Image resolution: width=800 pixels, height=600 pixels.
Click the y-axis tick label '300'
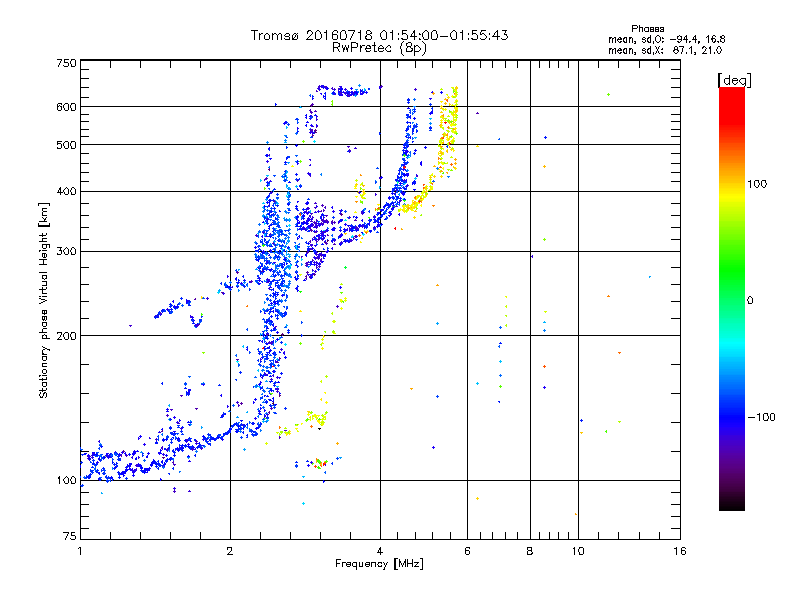pos(66,251)
